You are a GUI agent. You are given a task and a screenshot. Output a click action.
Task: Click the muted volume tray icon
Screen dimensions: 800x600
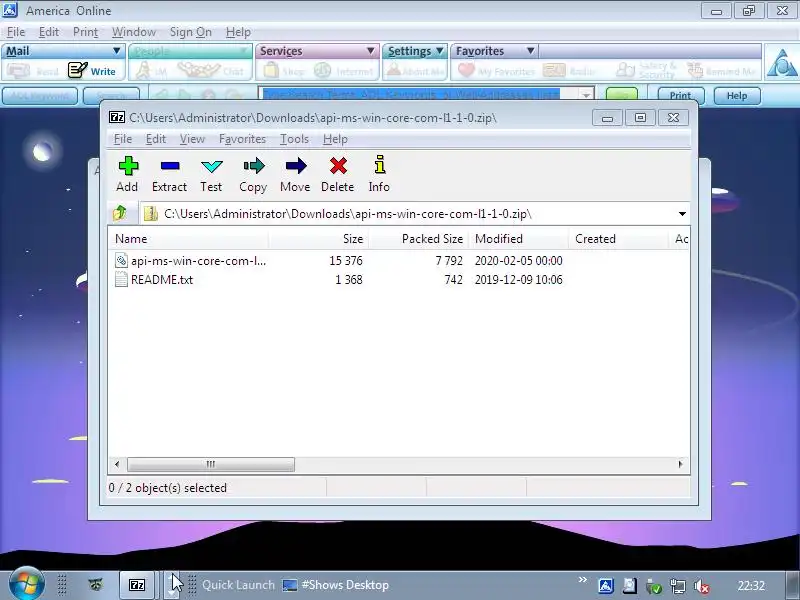click(702, 586)
